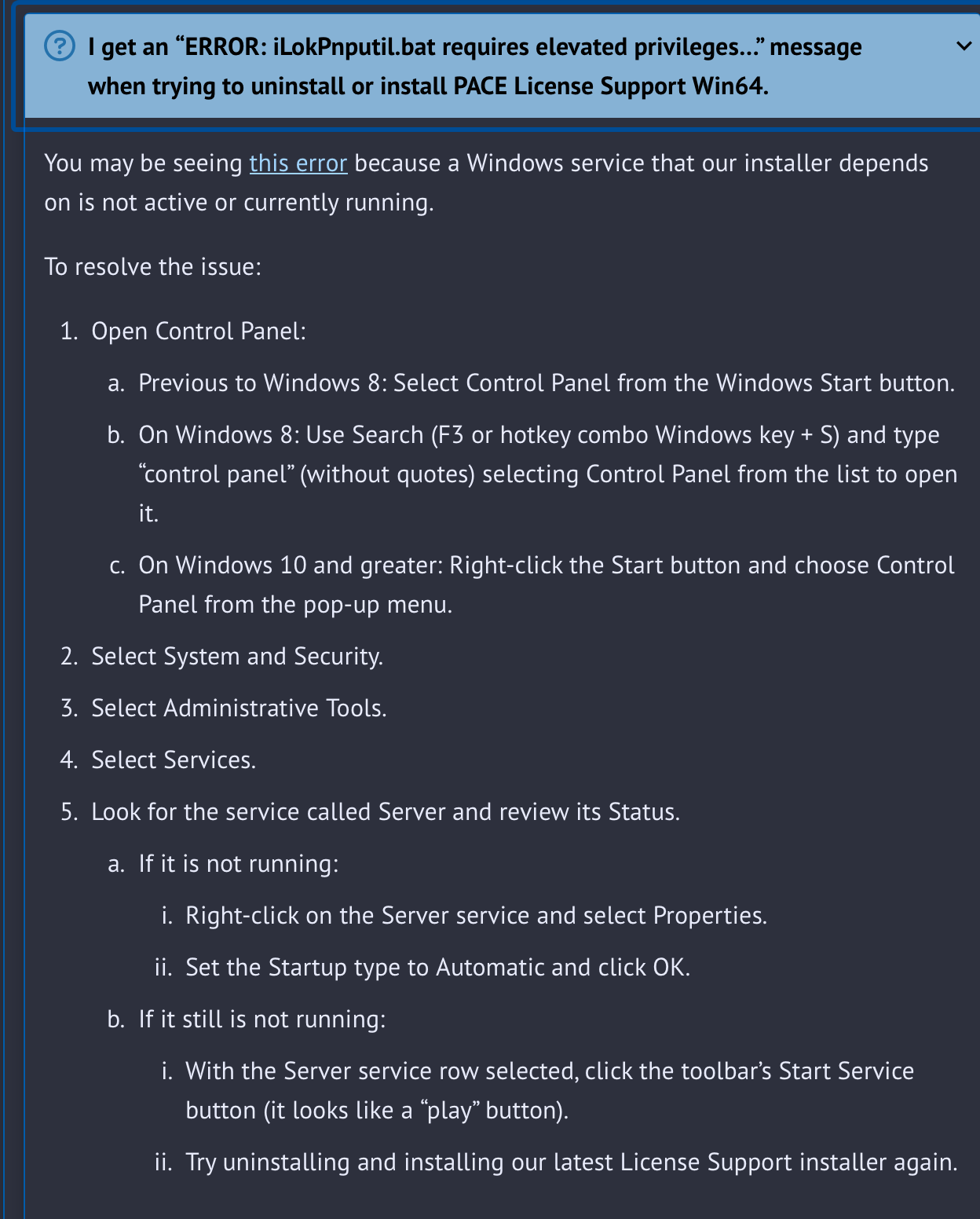
Task: Open the "this error" hyperlink
Action: tap(298, 163)
